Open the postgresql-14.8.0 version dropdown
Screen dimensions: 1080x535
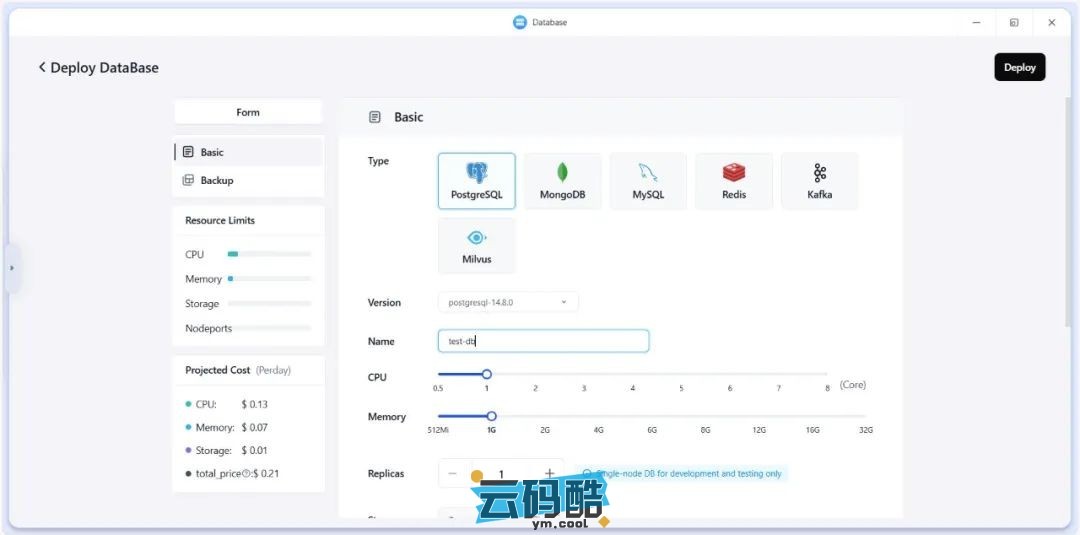[x=508, y=302]
